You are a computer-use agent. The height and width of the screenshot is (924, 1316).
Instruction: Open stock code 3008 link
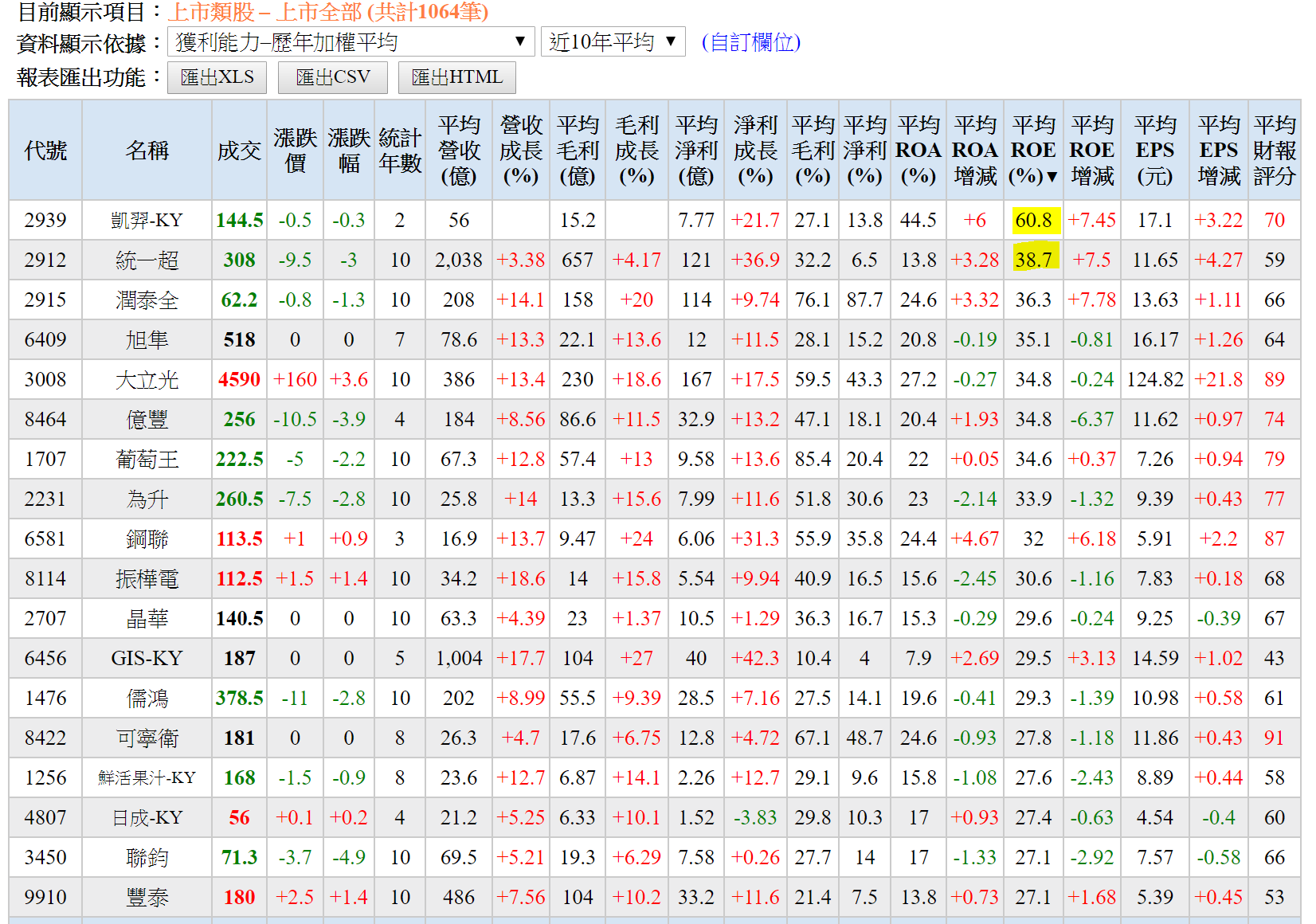(x=45, y=379)
